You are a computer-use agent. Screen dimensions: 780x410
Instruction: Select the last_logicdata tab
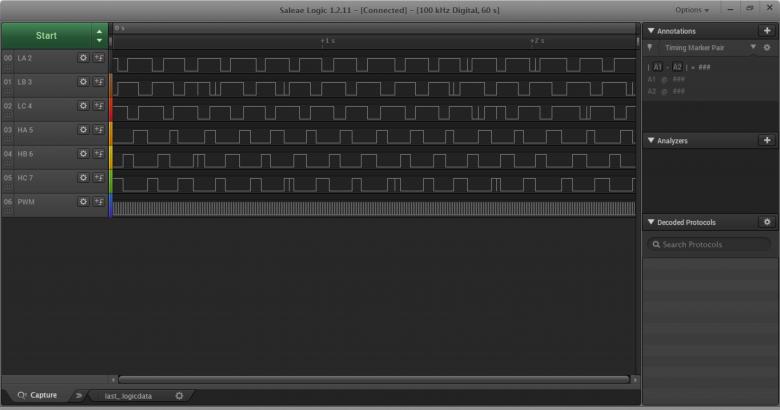(x=130, y=396)
